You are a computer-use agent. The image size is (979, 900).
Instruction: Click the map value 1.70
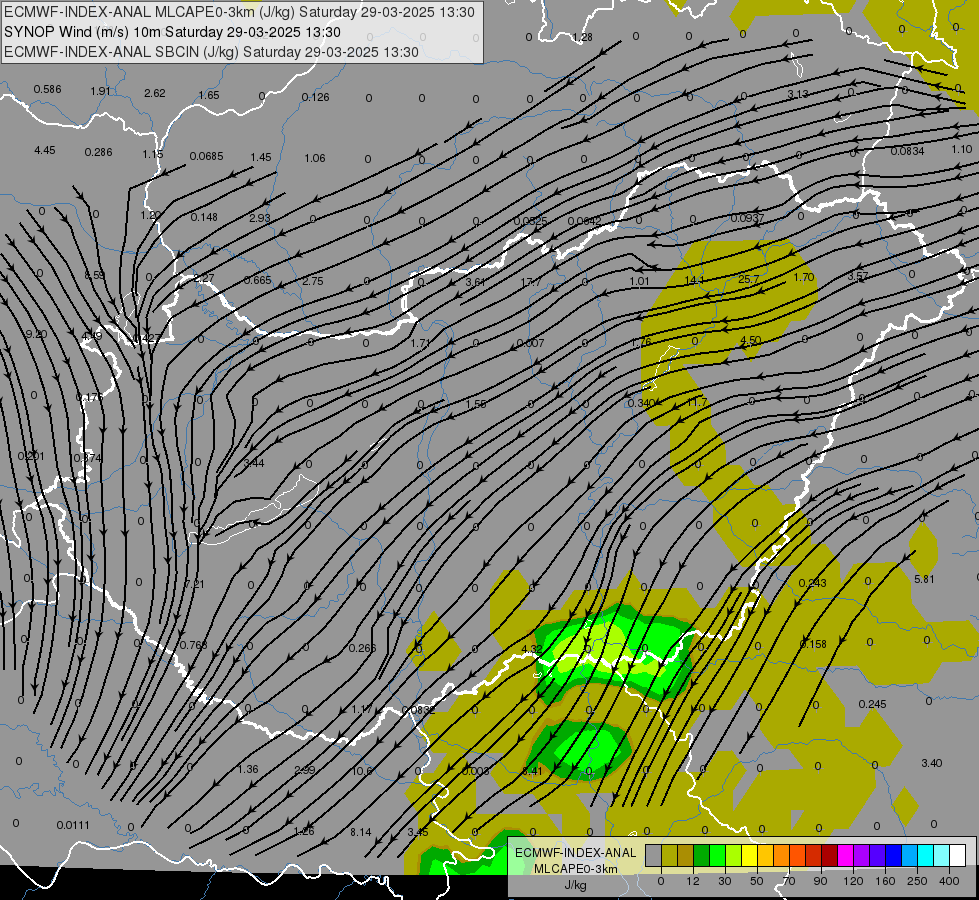[804, 277]
